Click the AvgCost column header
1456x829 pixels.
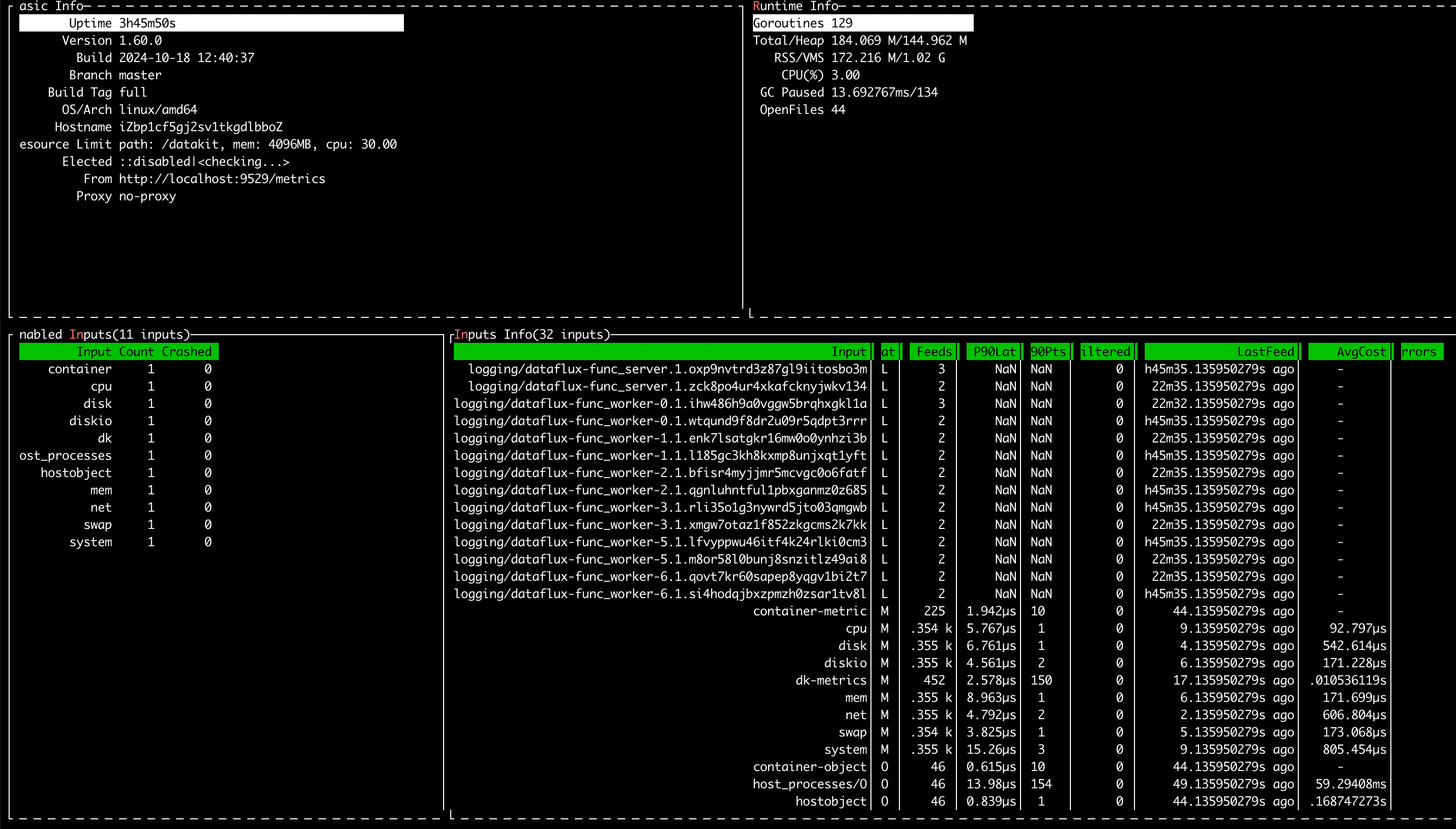(x=1360, y=352)
